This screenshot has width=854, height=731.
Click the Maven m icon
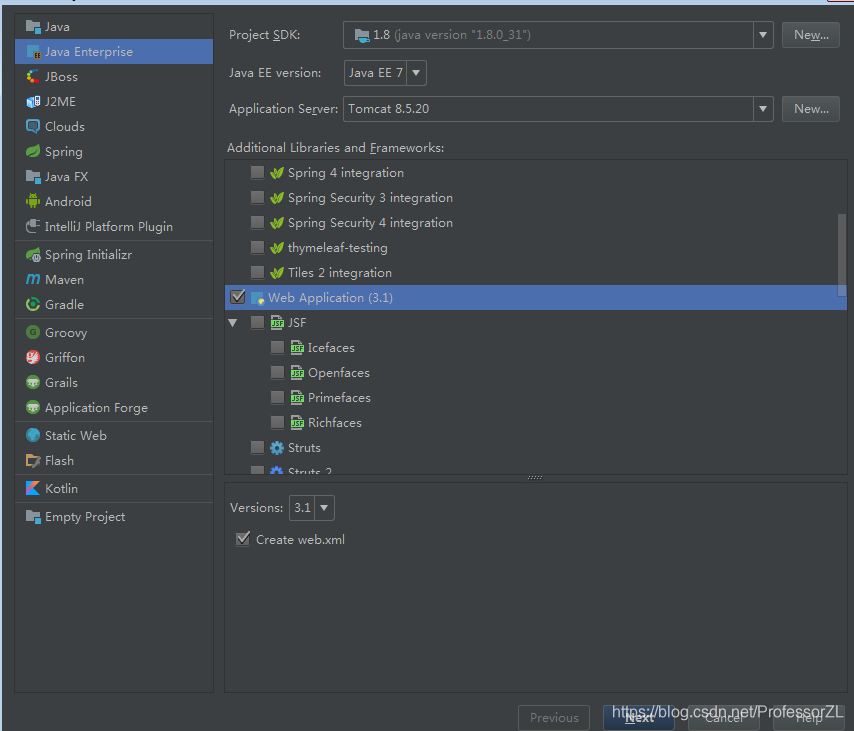[x=33, y=279]
